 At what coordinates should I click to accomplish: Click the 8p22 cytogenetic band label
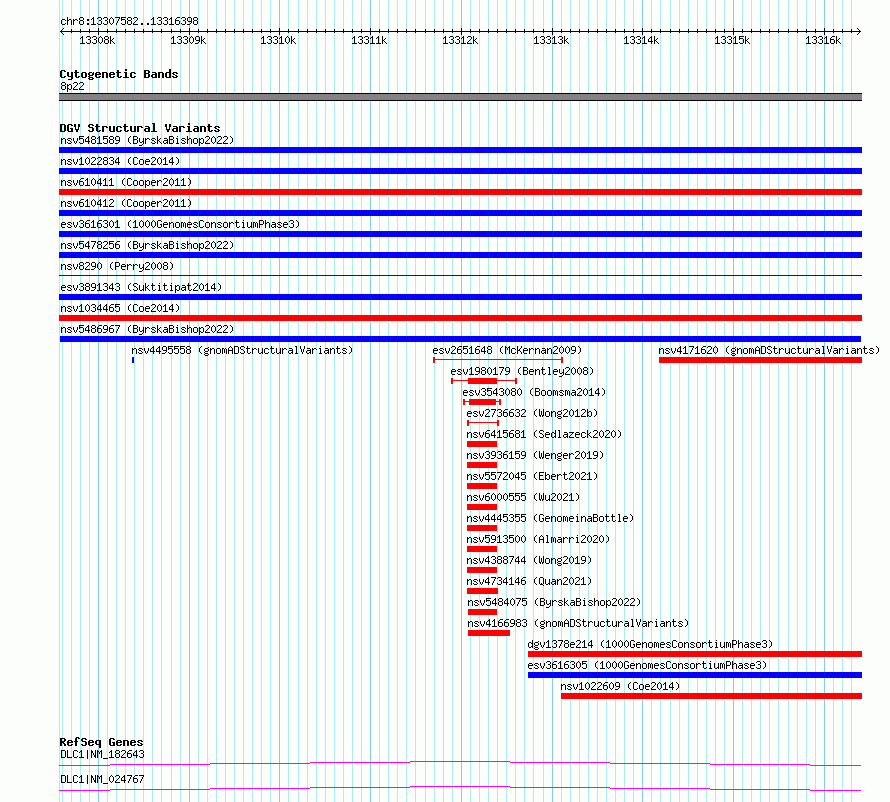tap(72, 86)
